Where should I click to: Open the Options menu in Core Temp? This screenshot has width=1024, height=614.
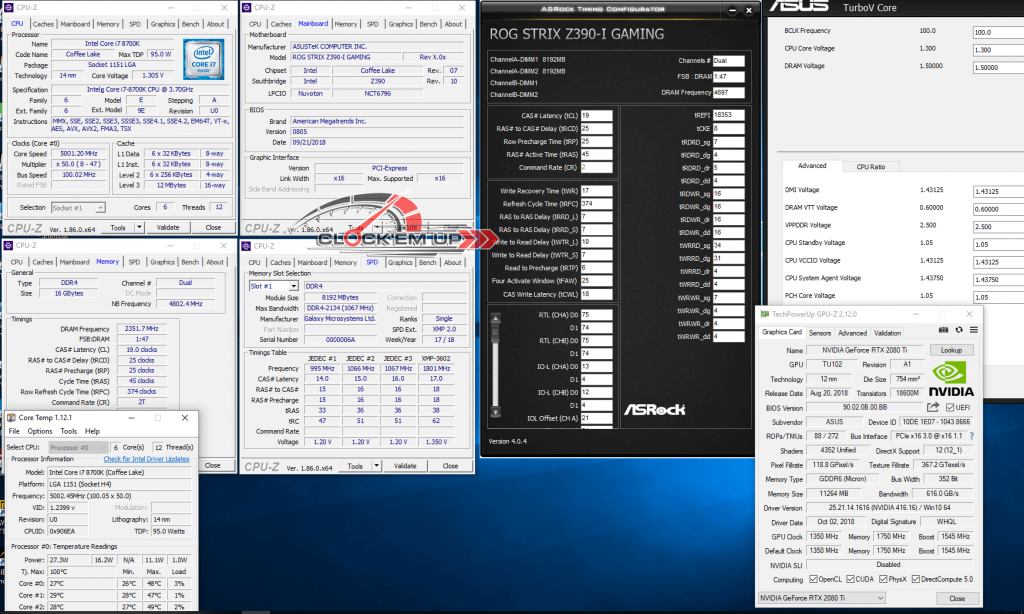click(x=39, y=431)
